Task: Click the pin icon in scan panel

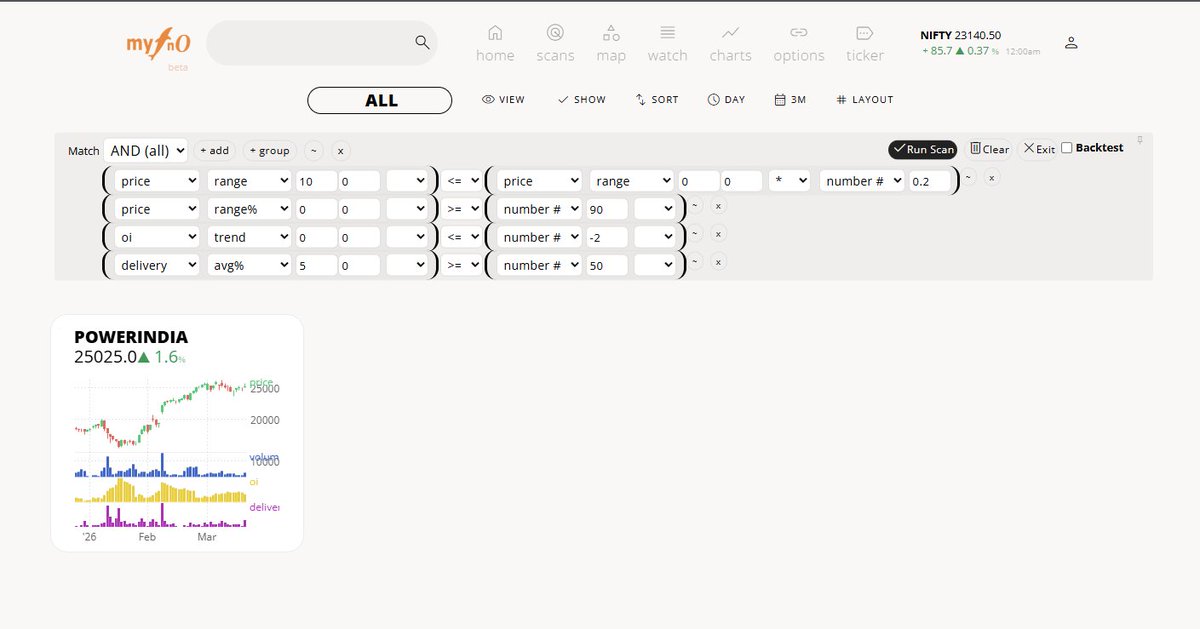Action: pos(1140,141)
